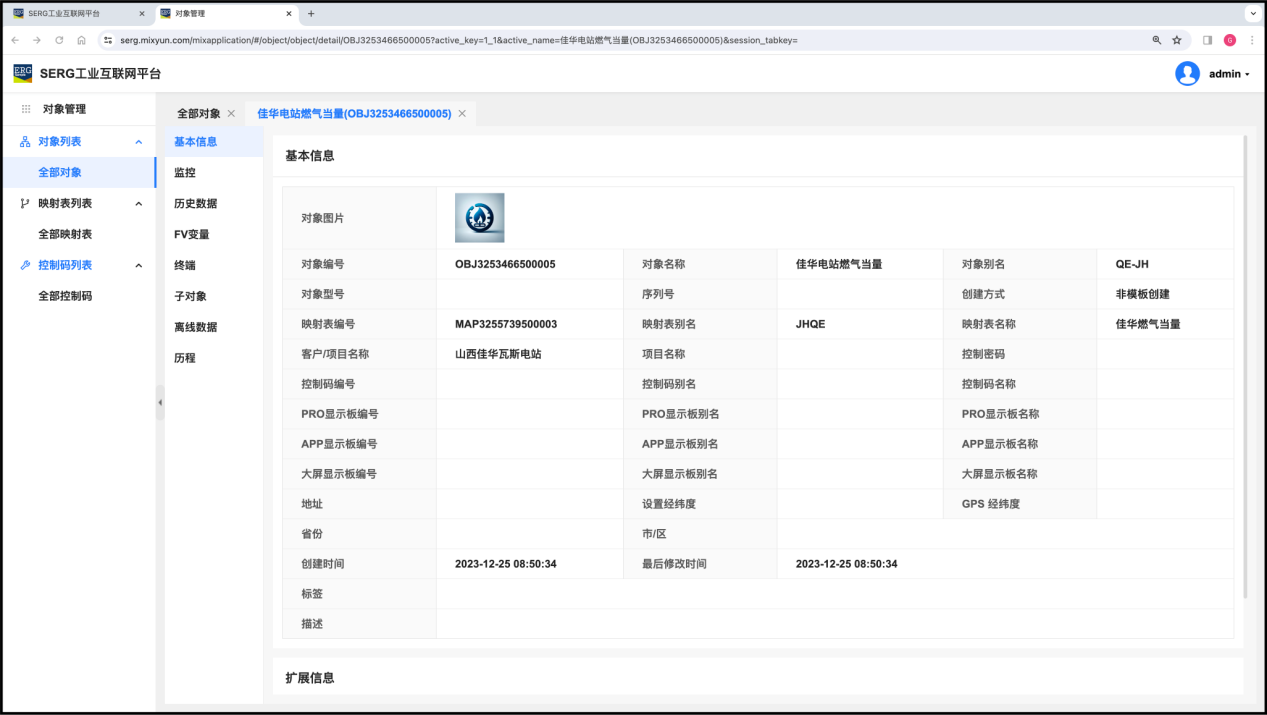1267x715 pixels.
Task: Click the SERG platform logo icon
Action: click(22, 73)
